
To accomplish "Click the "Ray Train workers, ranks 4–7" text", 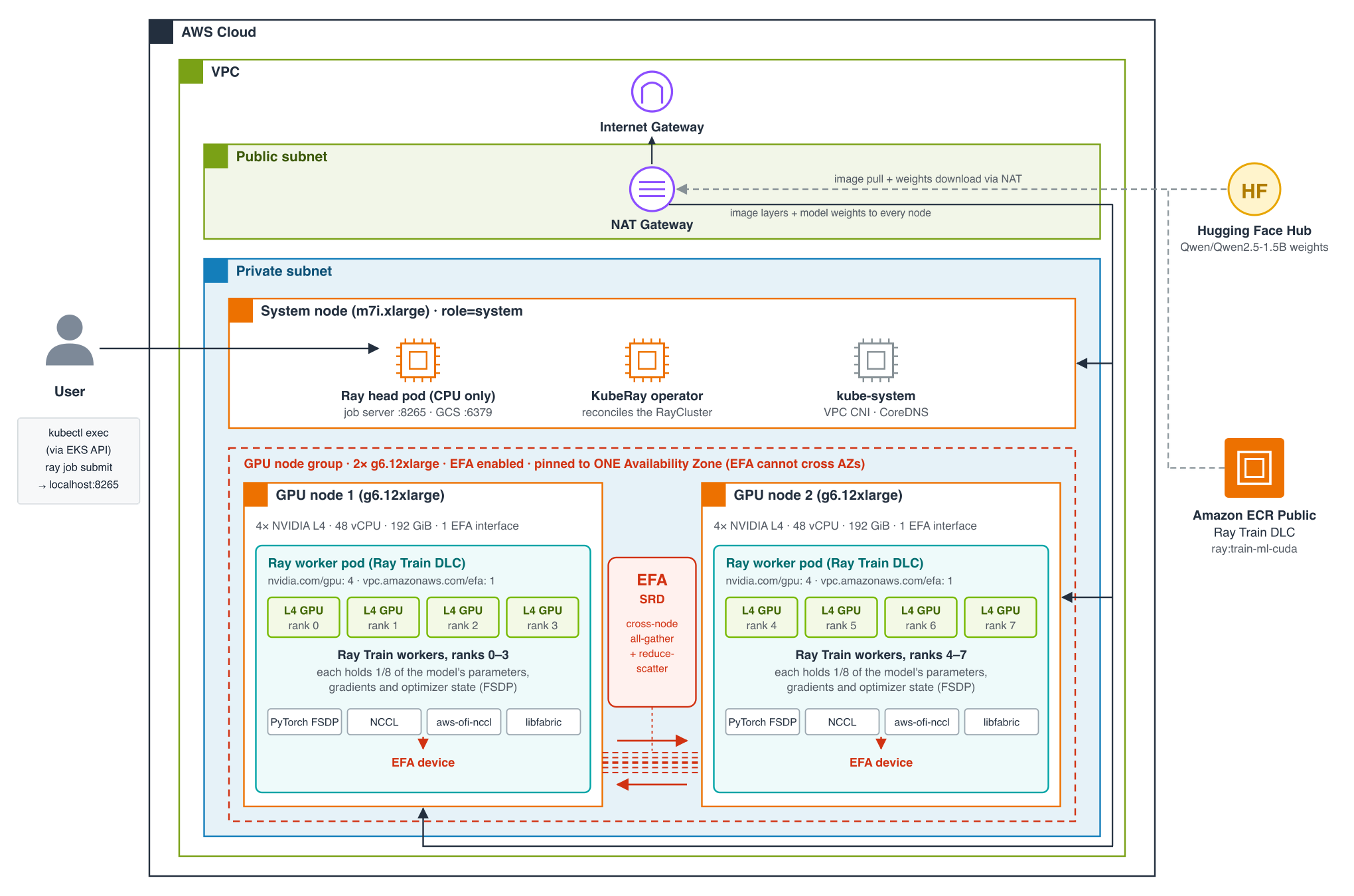I will 881,655.
